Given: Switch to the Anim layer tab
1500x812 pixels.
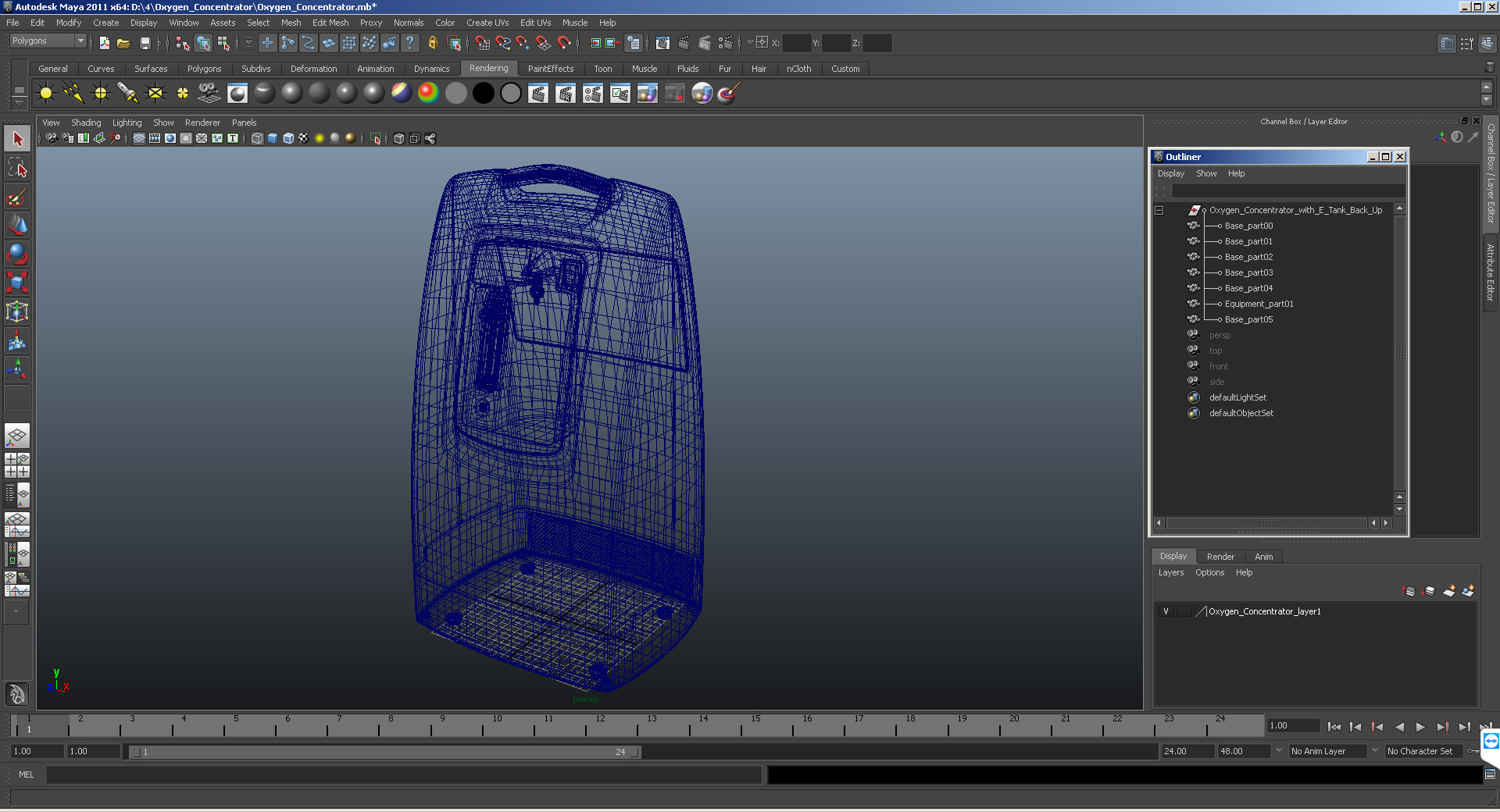Looking at the screenshot, I should pos(1263,557).
